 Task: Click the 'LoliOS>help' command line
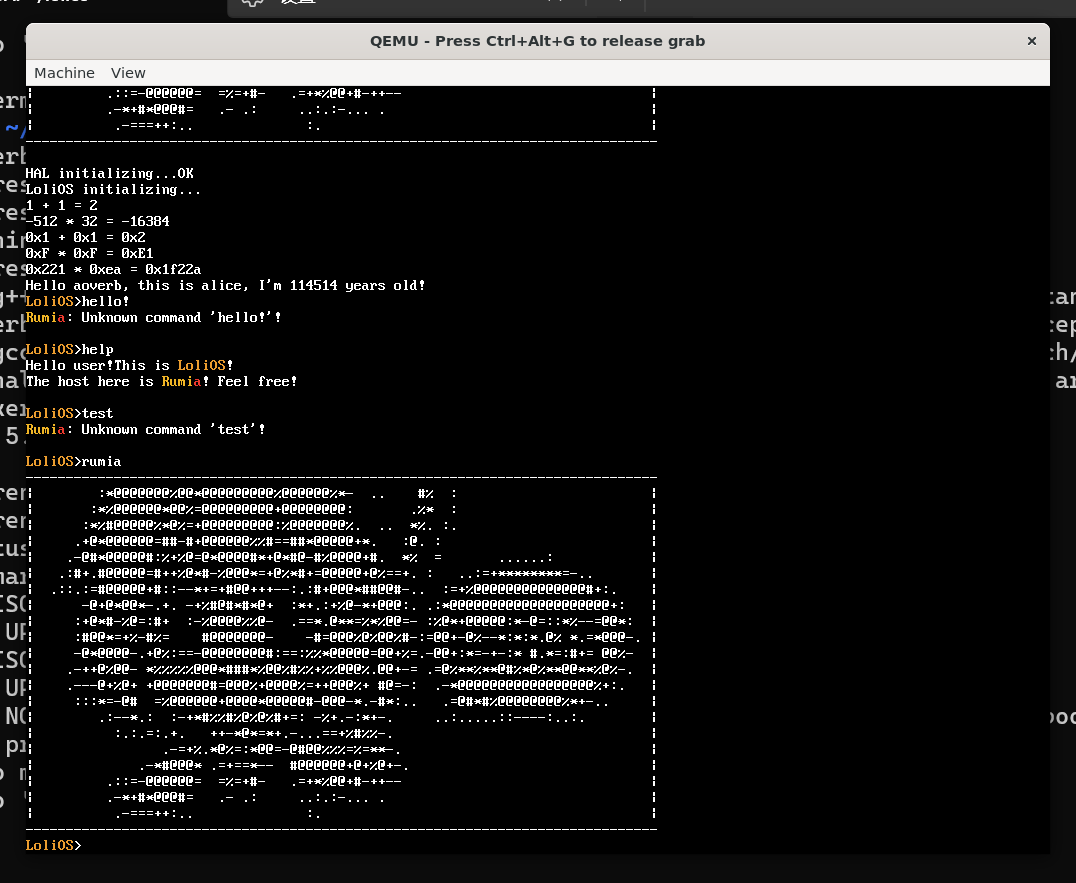click(69, 350)
